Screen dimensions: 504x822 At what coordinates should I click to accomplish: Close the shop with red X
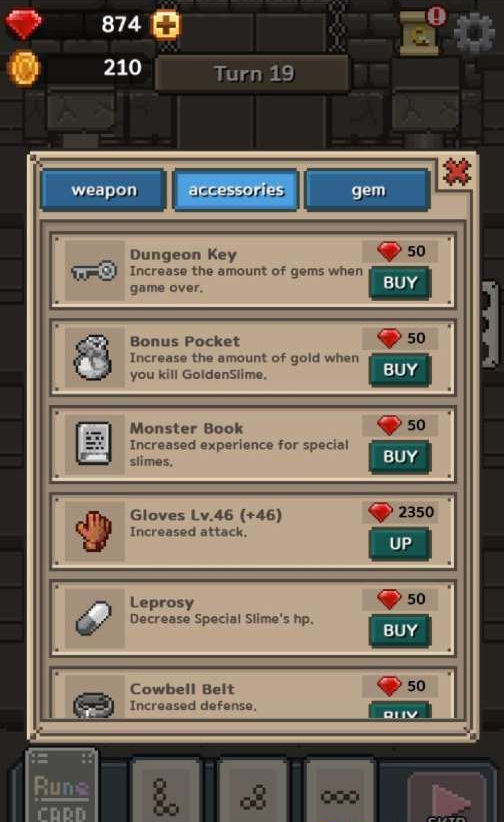[x=457, y=172]
